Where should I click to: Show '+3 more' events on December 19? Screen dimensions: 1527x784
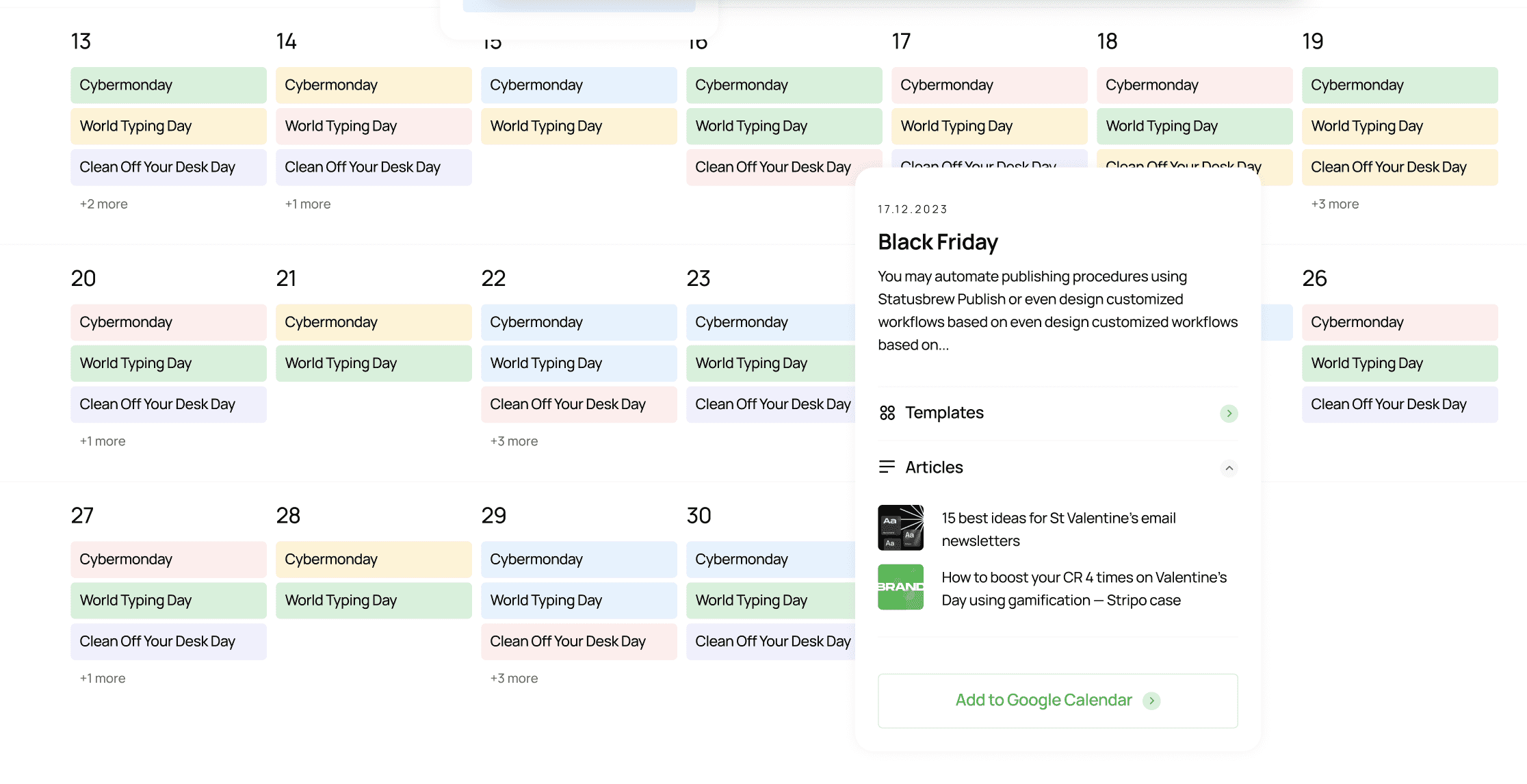point(1334,203)
